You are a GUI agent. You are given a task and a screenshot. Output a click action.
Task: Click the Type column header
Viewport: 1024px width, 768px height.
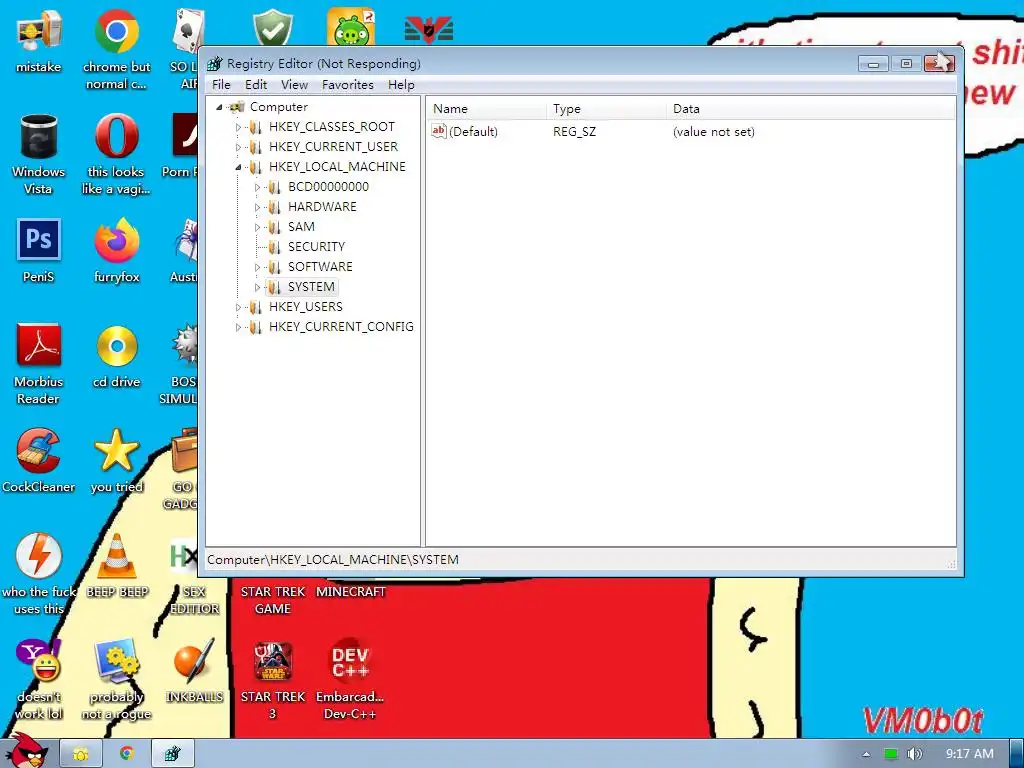coord(607,109)
